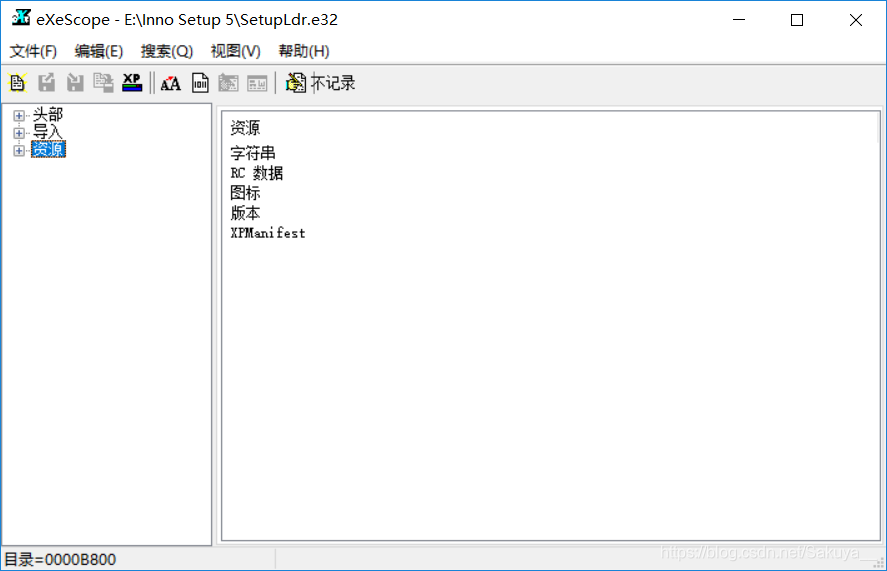Click the 字符串 line in right pane
The width and height of the screenshot is (887, 571).
pos(253,153)
